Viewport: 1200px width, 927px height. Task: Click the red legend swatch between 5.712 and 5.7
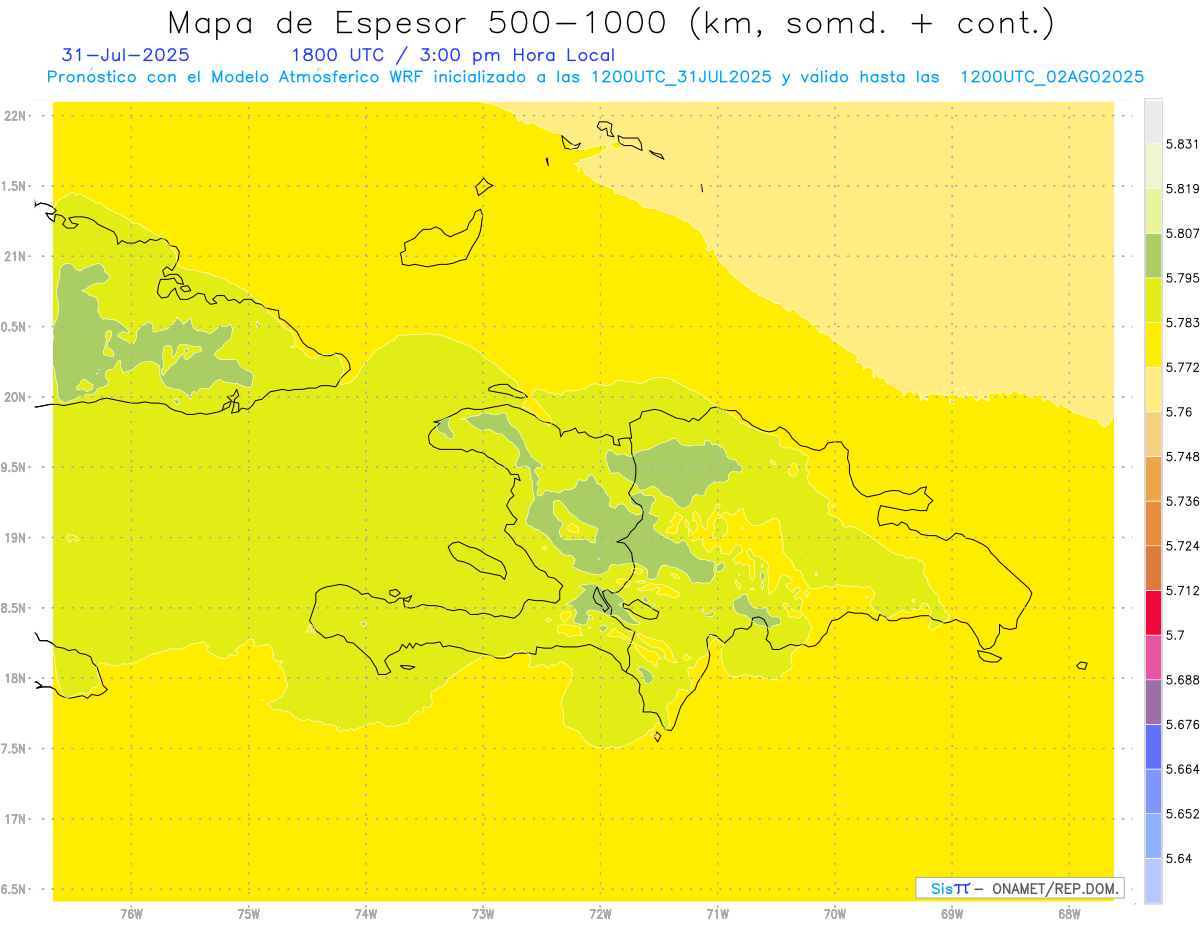(1153, 612)
